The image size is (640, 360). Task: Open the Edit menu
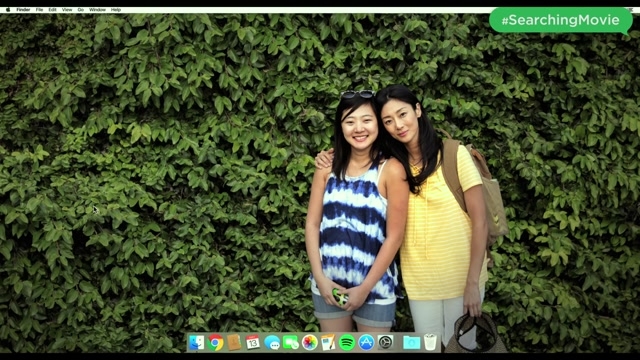(x=53, y=9)
